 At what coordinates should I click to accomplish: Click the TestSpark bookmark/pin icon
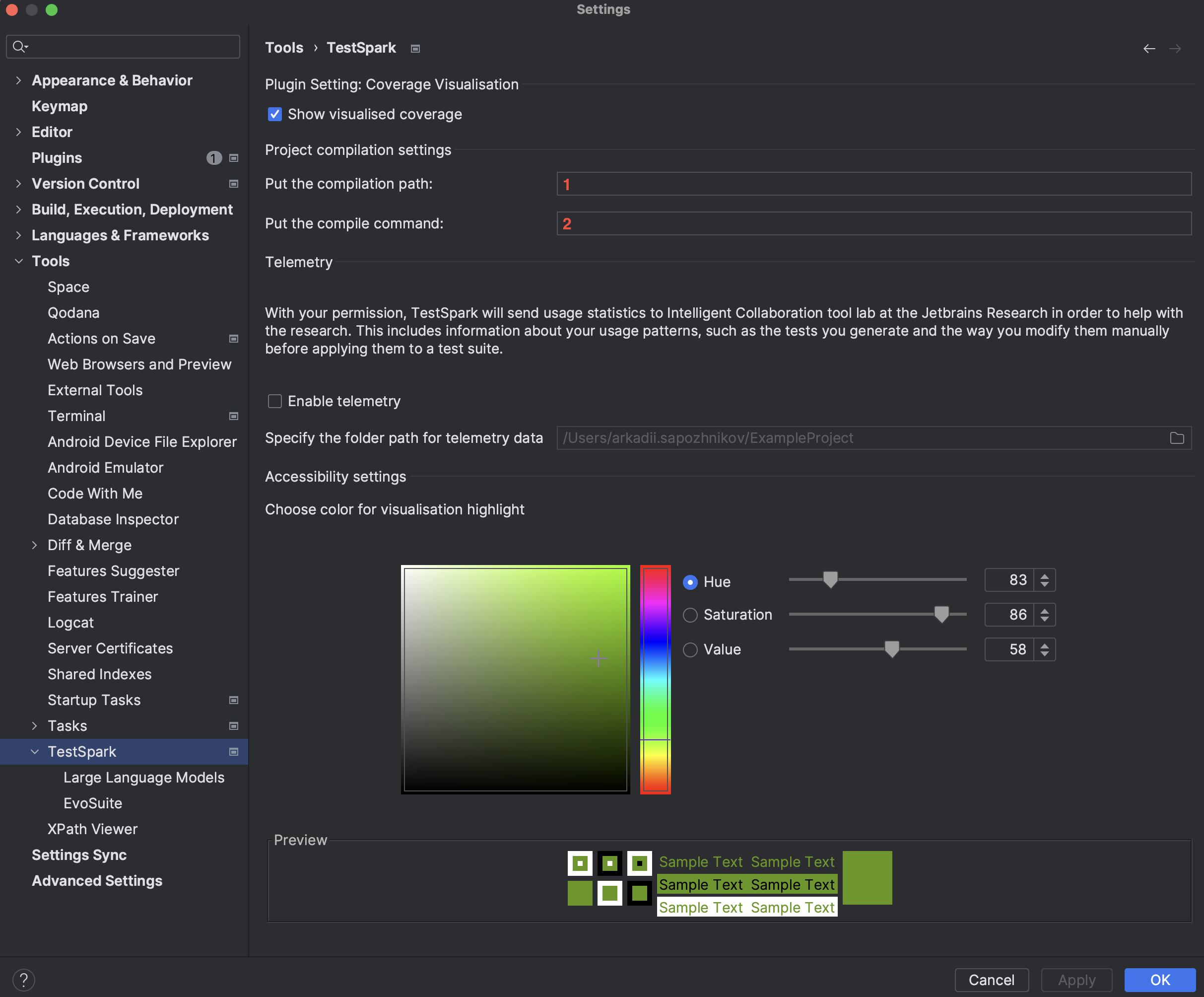(x=415, y=47)
